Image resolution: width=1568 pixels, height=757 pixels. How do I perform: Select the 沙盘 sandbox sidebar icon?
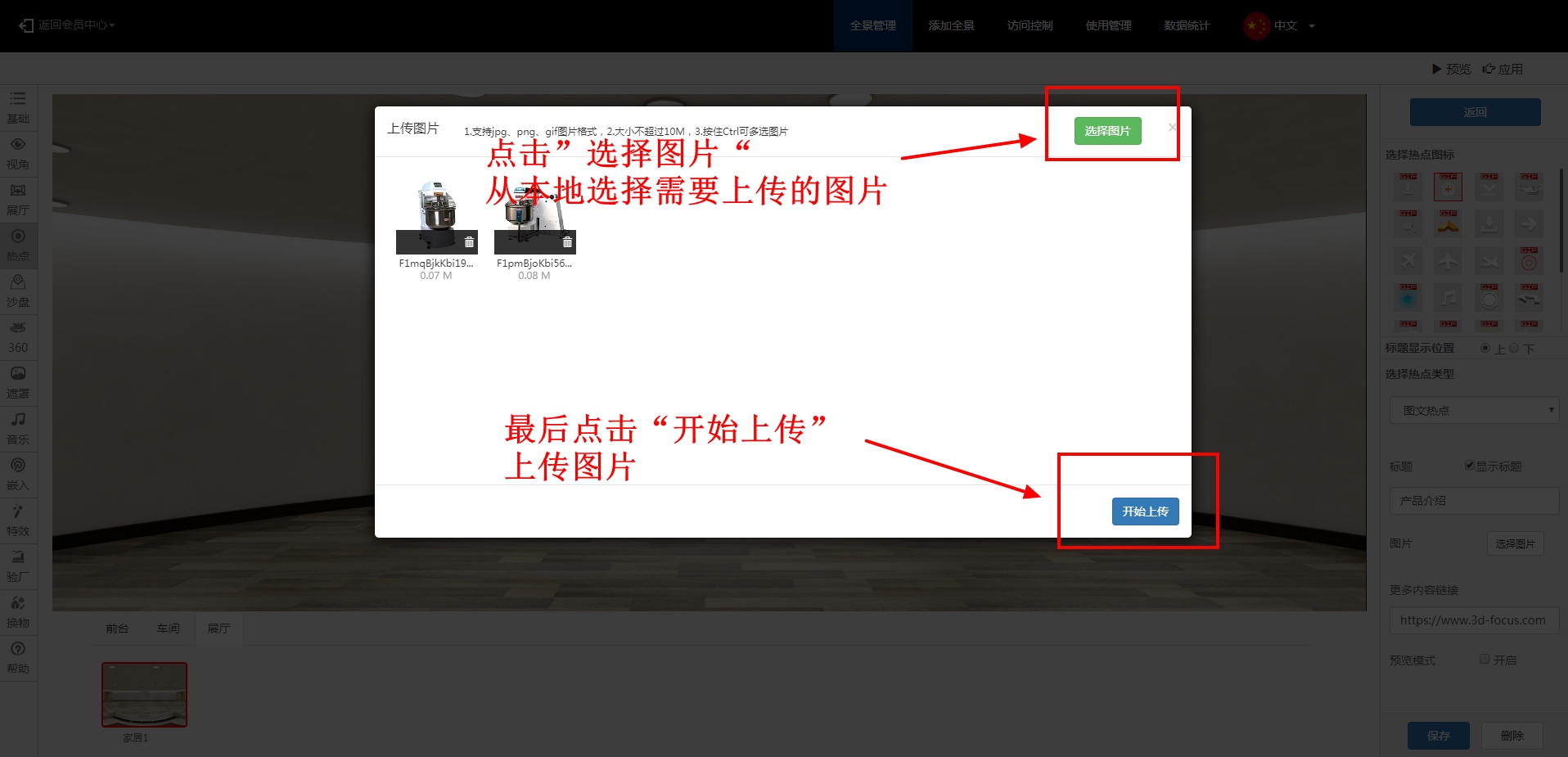(18, 290)
